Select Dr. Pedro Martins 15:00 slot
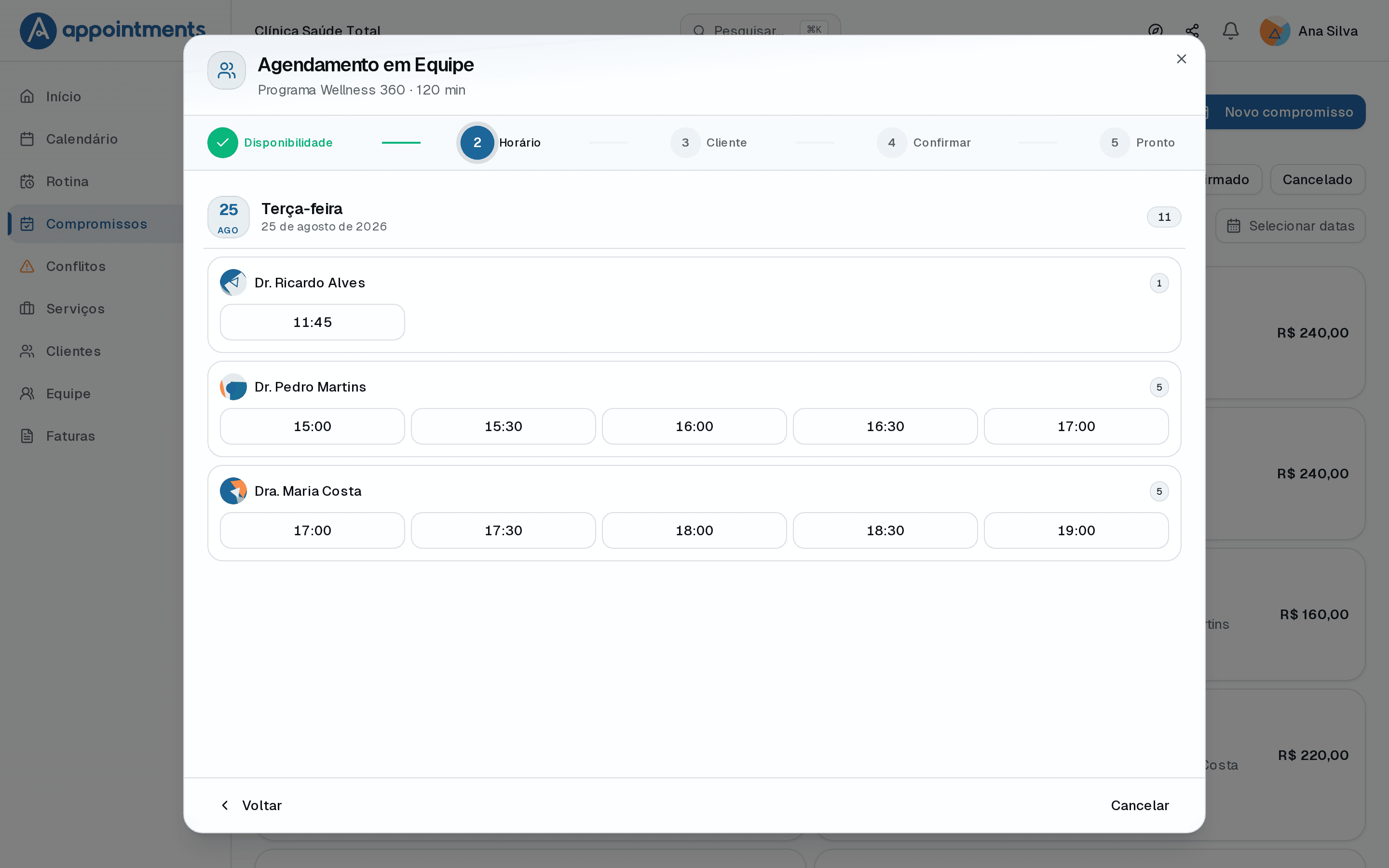1389x868 pixels. [312, 427]
